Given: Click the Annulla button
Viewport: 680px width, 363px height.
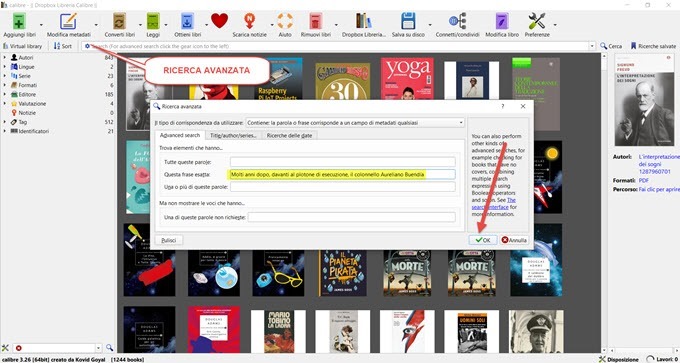Looking at the screenshot, I should pos(514,240).
